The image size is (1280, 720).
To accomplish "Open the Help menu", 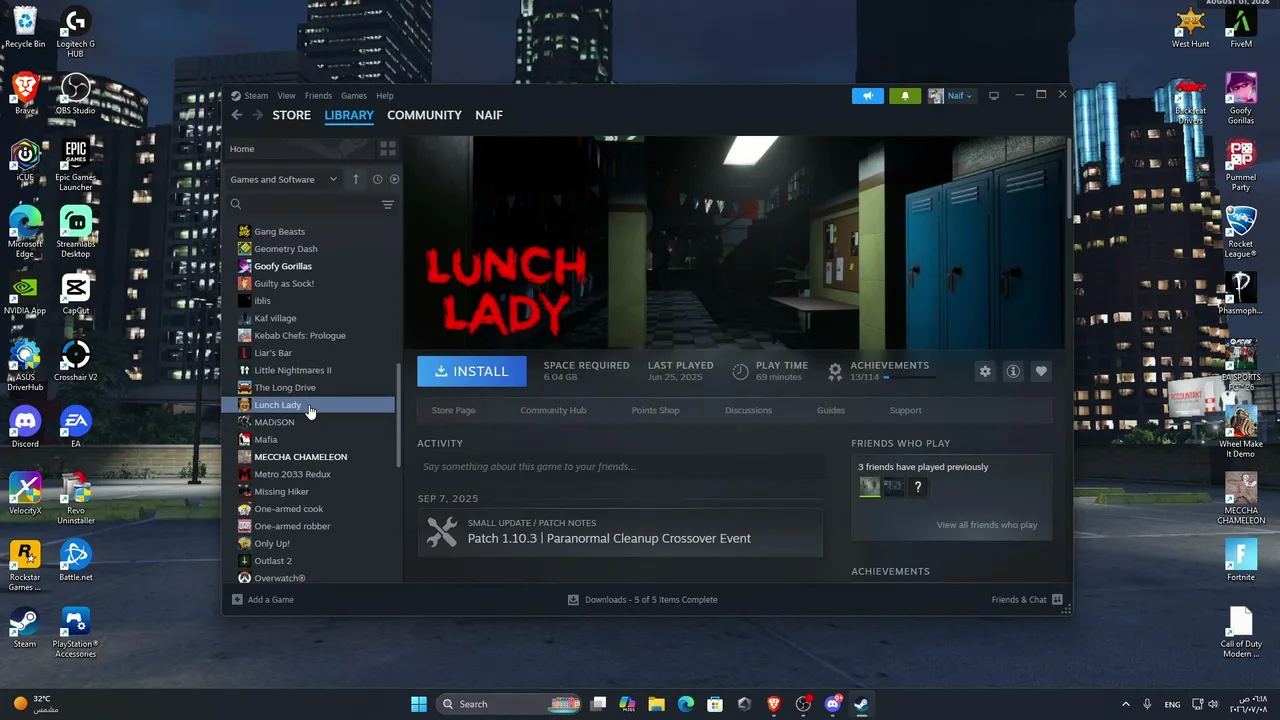I will 385,96.
